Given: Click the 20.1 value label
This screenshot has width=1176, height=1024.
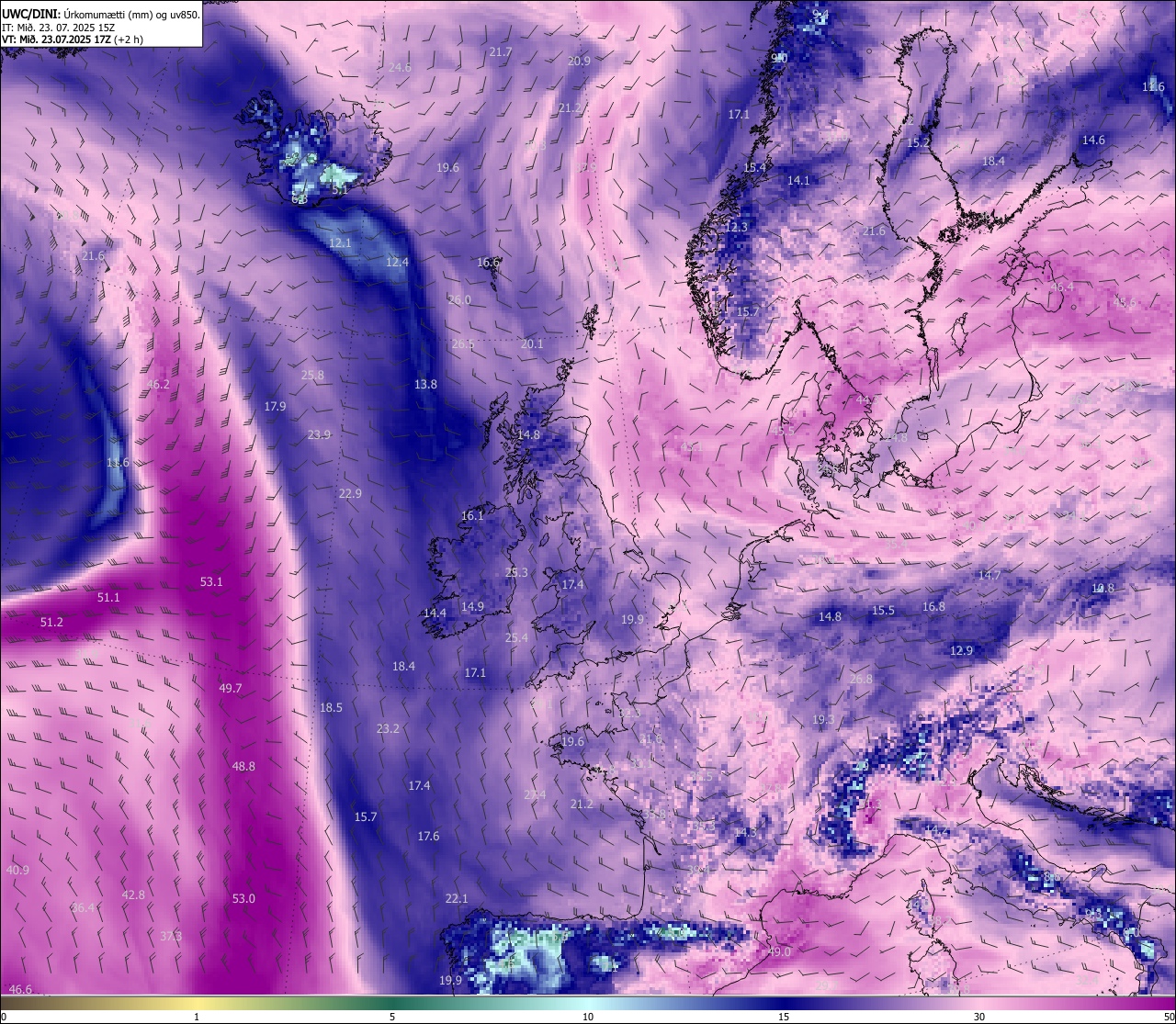Looking at the screenshot, I should tap(532, 343).
